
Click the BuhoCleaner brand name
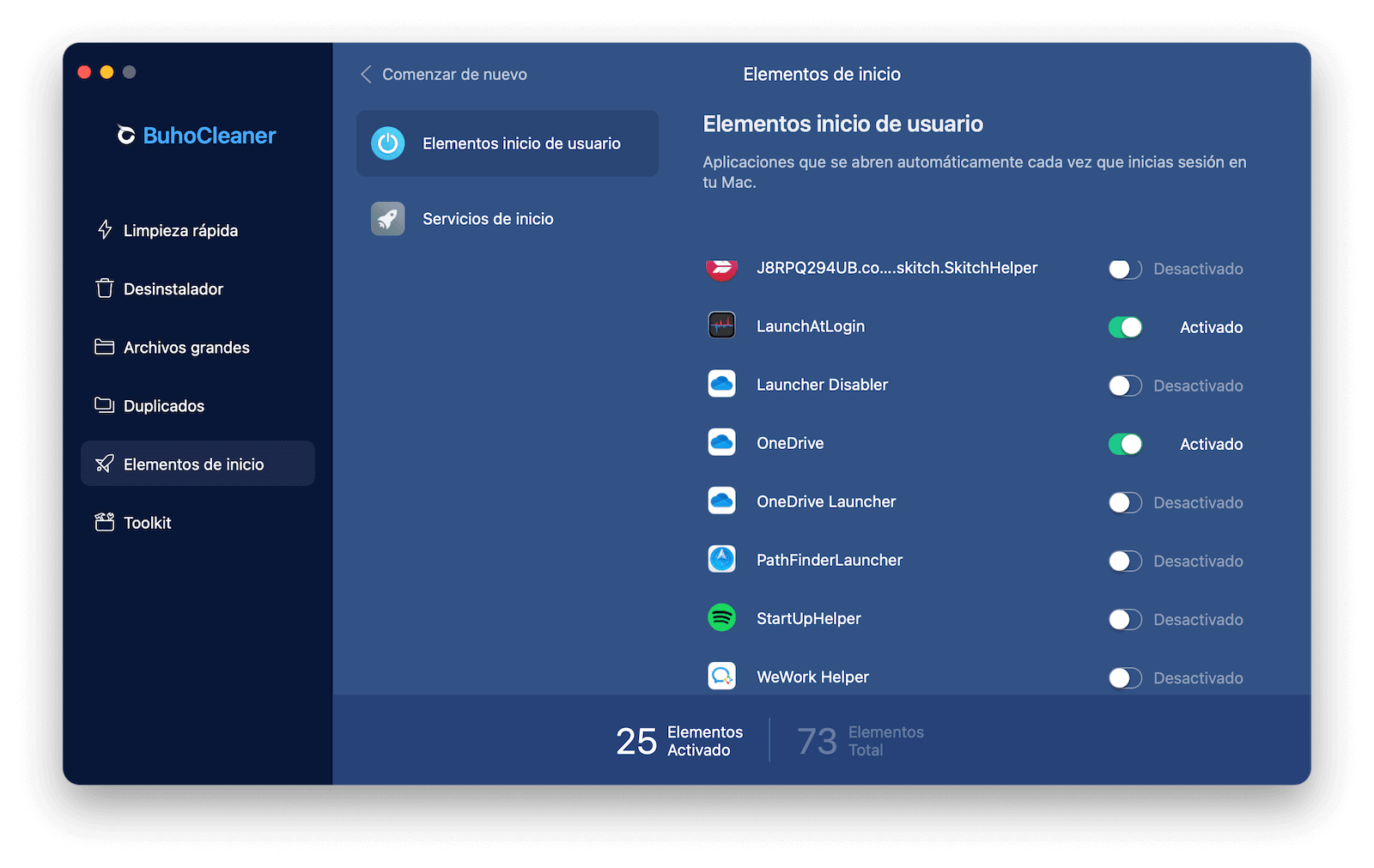[x=210, y=136]
